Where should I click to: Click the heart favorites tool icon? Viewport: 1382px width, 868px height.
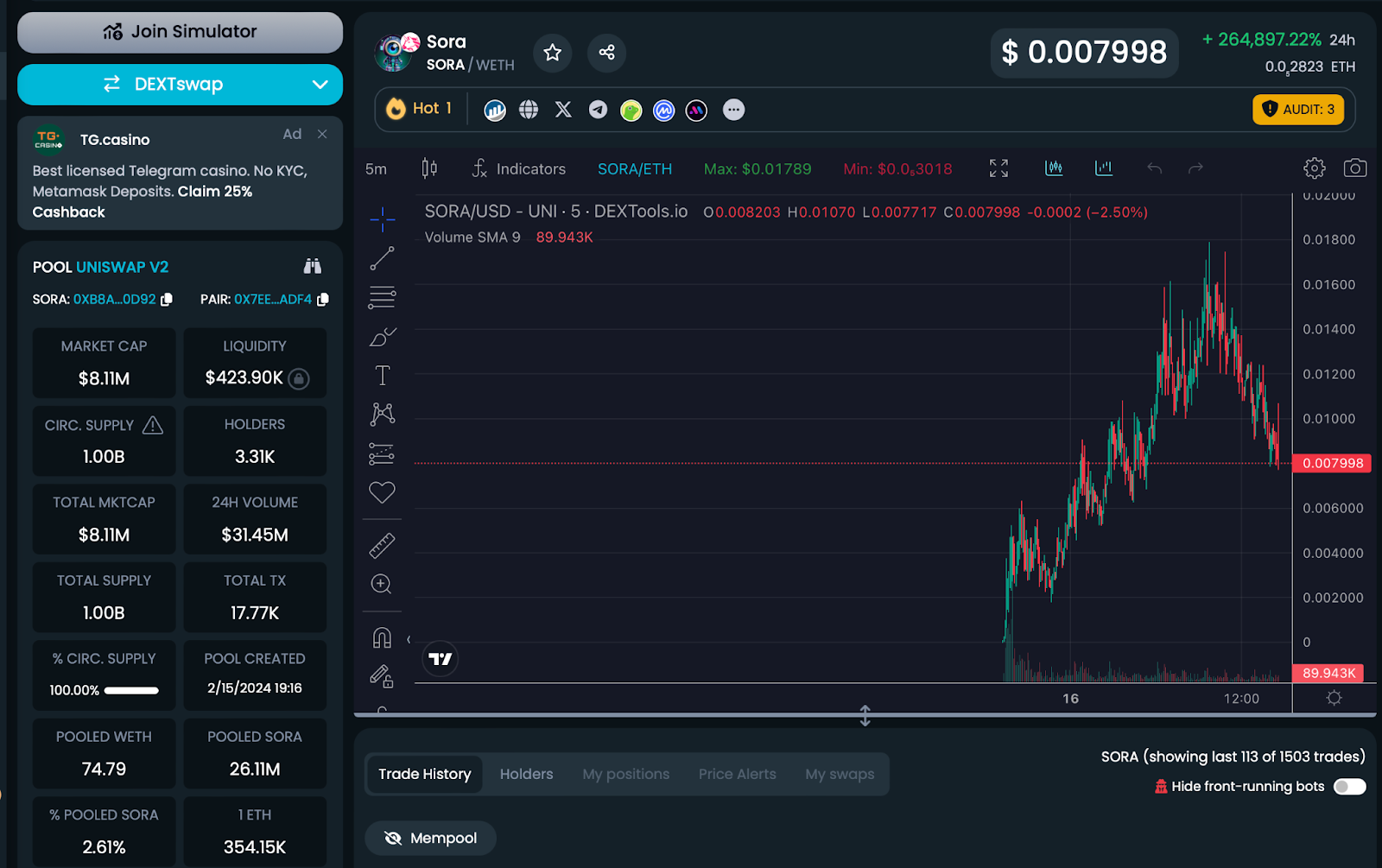click(x=382, y=492)
